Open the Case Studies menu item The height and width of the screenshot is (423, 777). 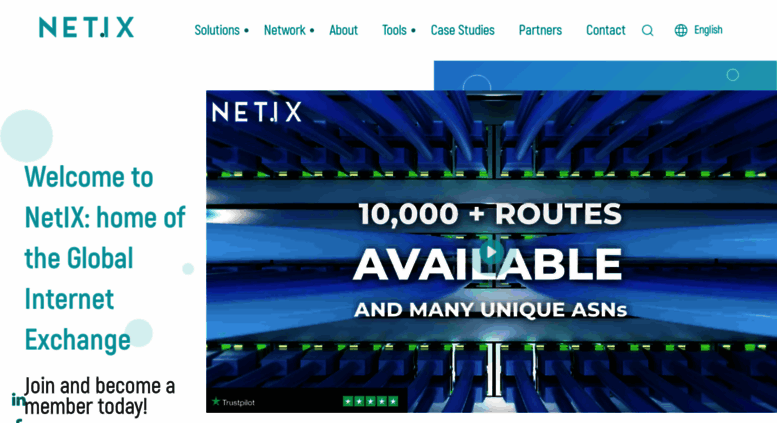462,30
